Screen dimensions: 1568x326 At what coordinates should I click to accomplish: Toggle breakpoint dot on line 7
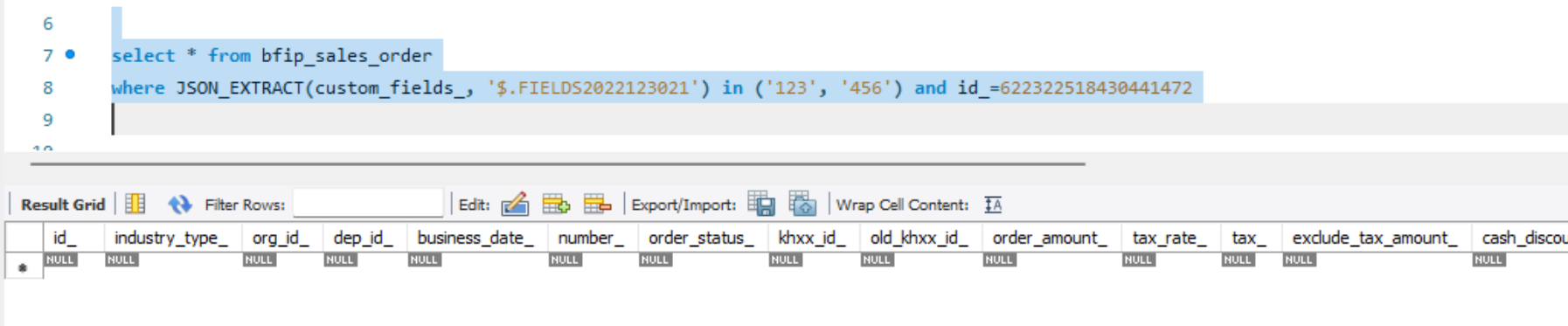click(x=70, y=54)
